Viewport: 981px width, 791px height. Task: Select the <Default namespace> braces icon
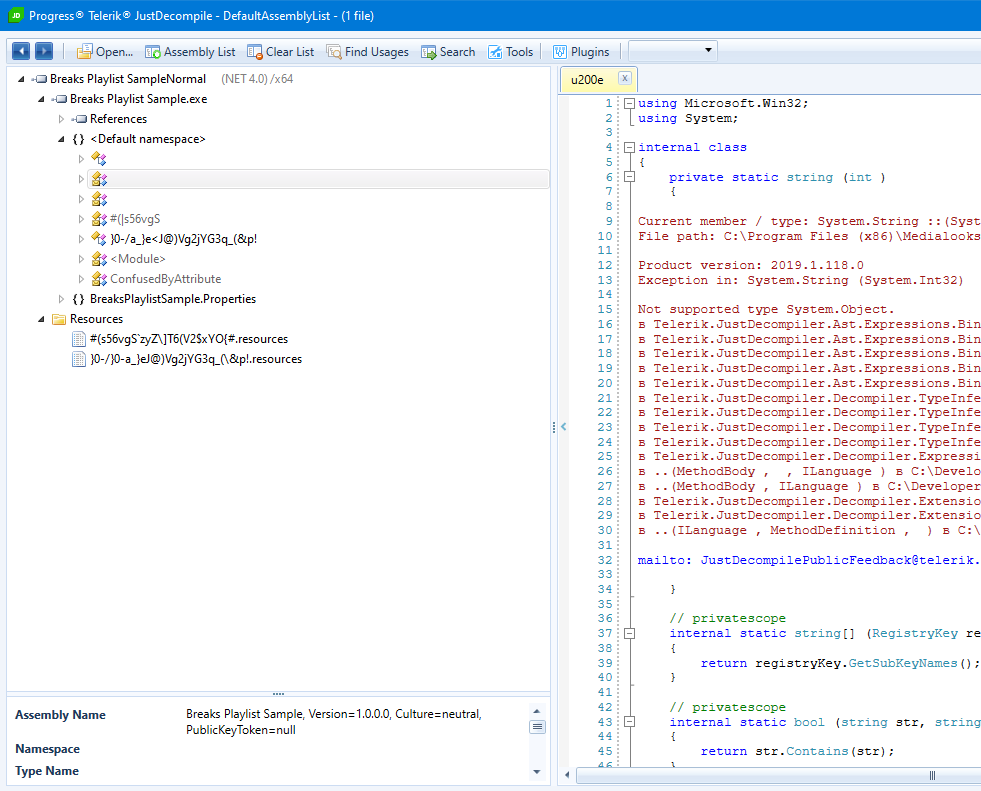point(78,139)
